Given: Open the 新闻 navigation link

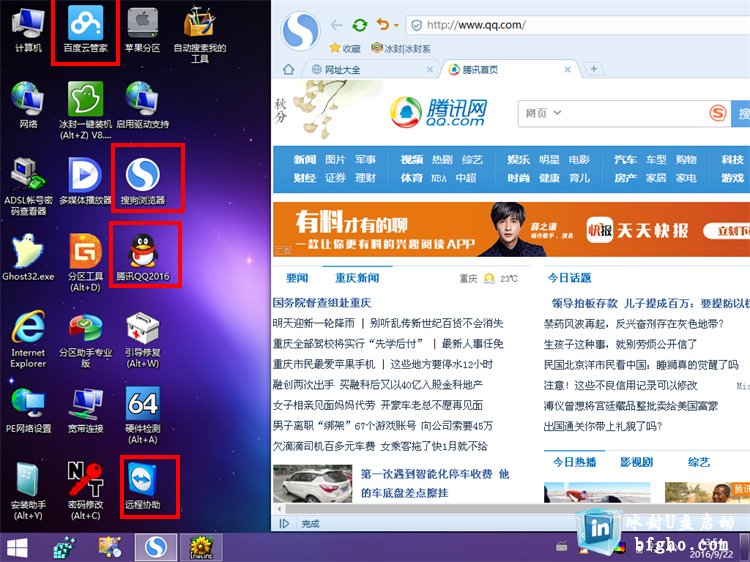Looking at the screenshot, I should [x=305, y=159].
